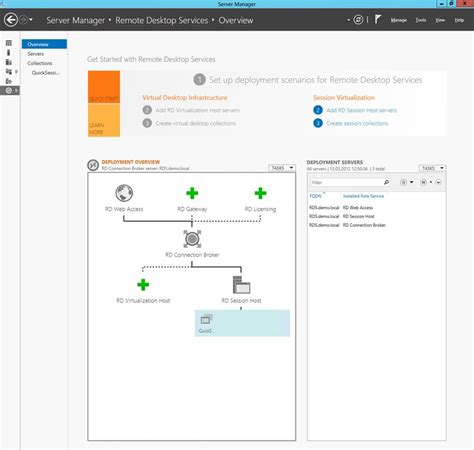This screenshot has height=450, width=474.
Task: Open the IIS icon in sidebar
Action: click(9, 81)
